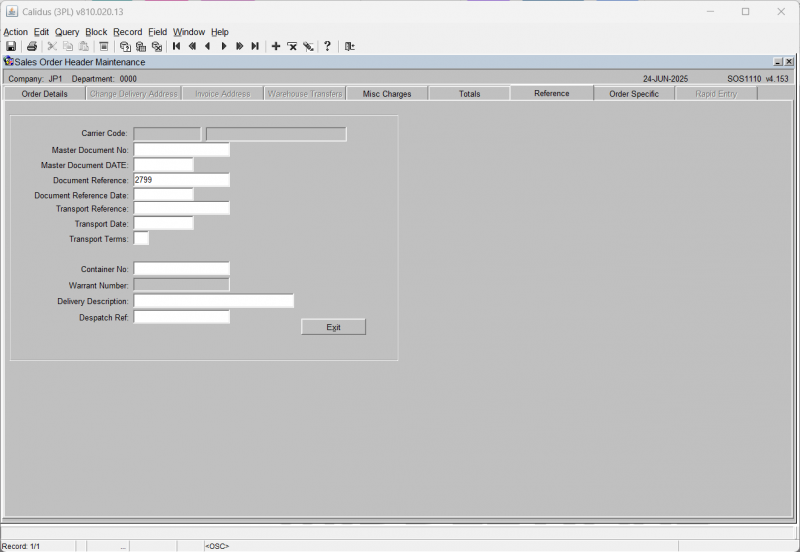Click the Clear form toolbar icon
The height and width of the screenshot is (552, 800).
coord(104,46)
